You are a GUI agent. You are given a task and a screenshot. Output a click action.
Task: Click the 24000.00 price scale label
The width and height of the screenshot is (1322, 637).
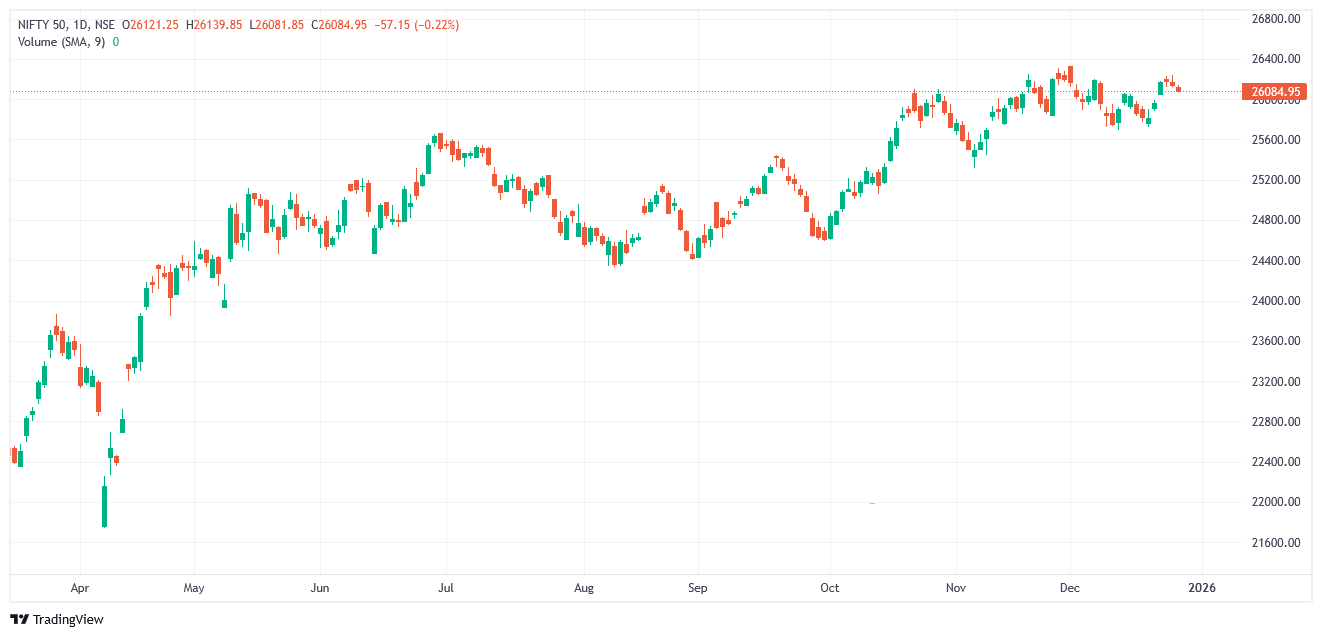1275,301
